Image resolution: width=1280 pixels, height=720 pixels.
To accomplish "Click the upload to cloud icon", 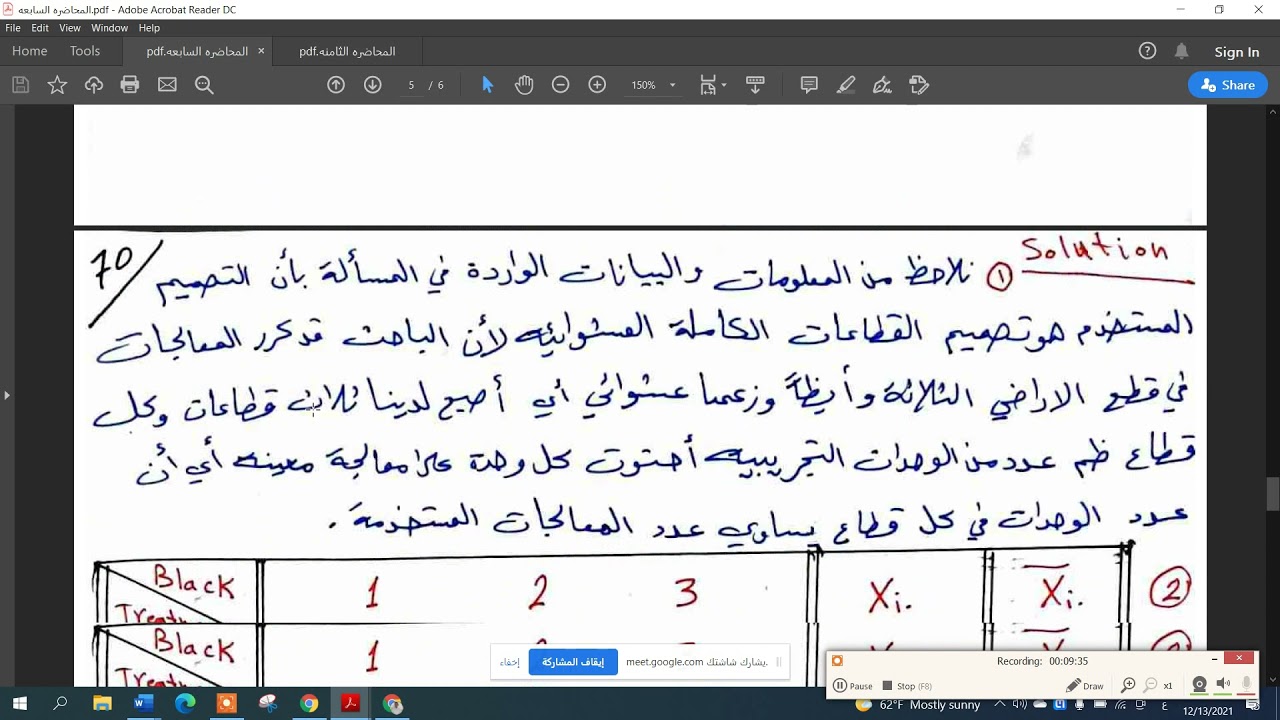I will (x=94, y=85).
